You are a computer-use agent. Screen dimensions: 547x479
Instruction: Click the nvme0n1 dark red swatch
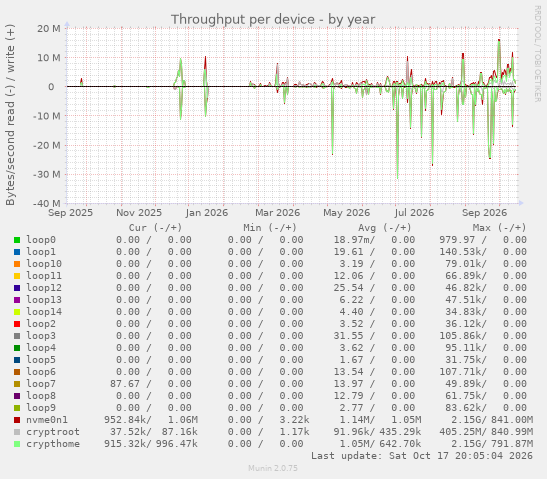(17, 420)
